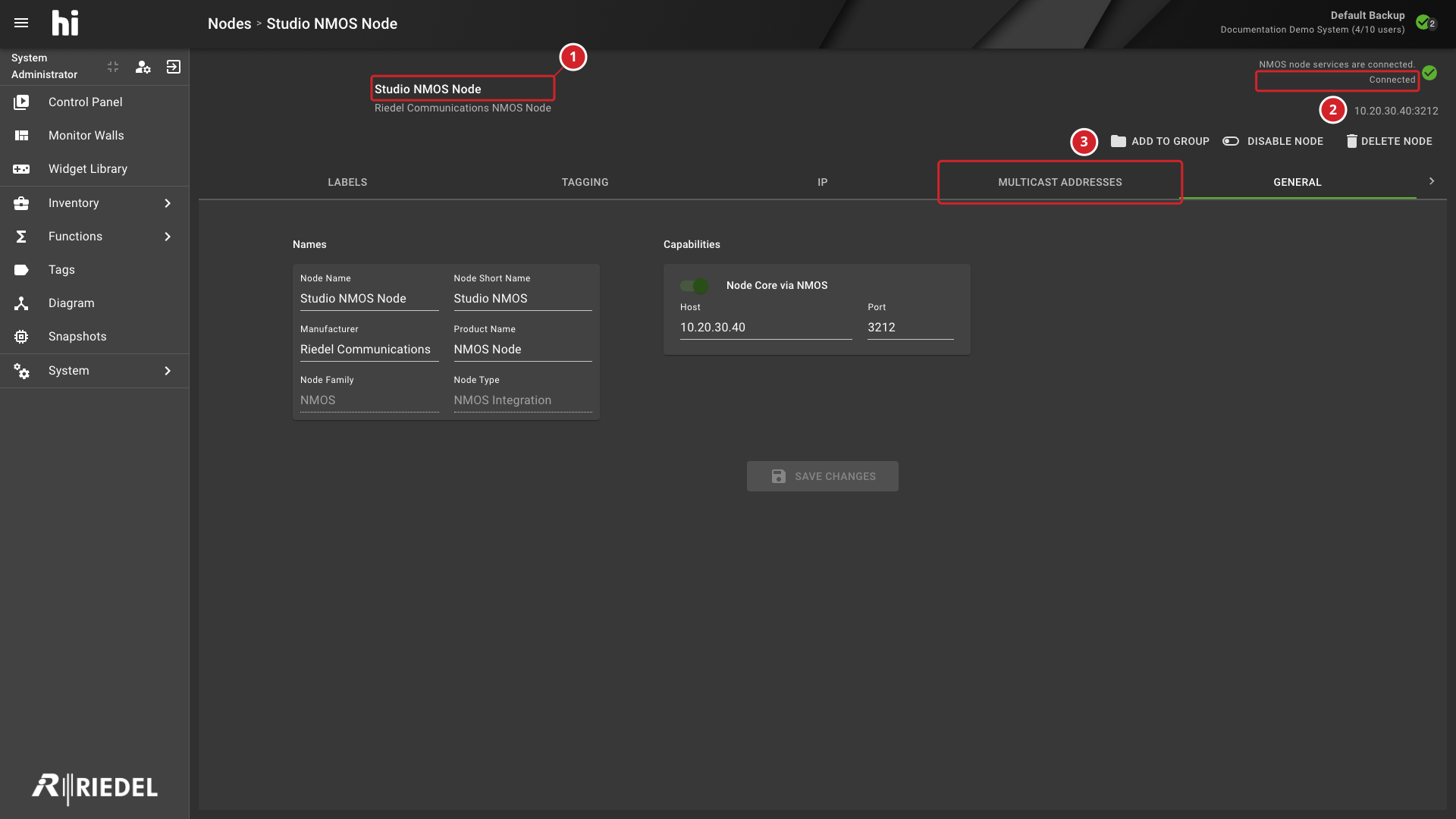
Task: Click ADD TO GROUP button
Action: point(1160,141)
